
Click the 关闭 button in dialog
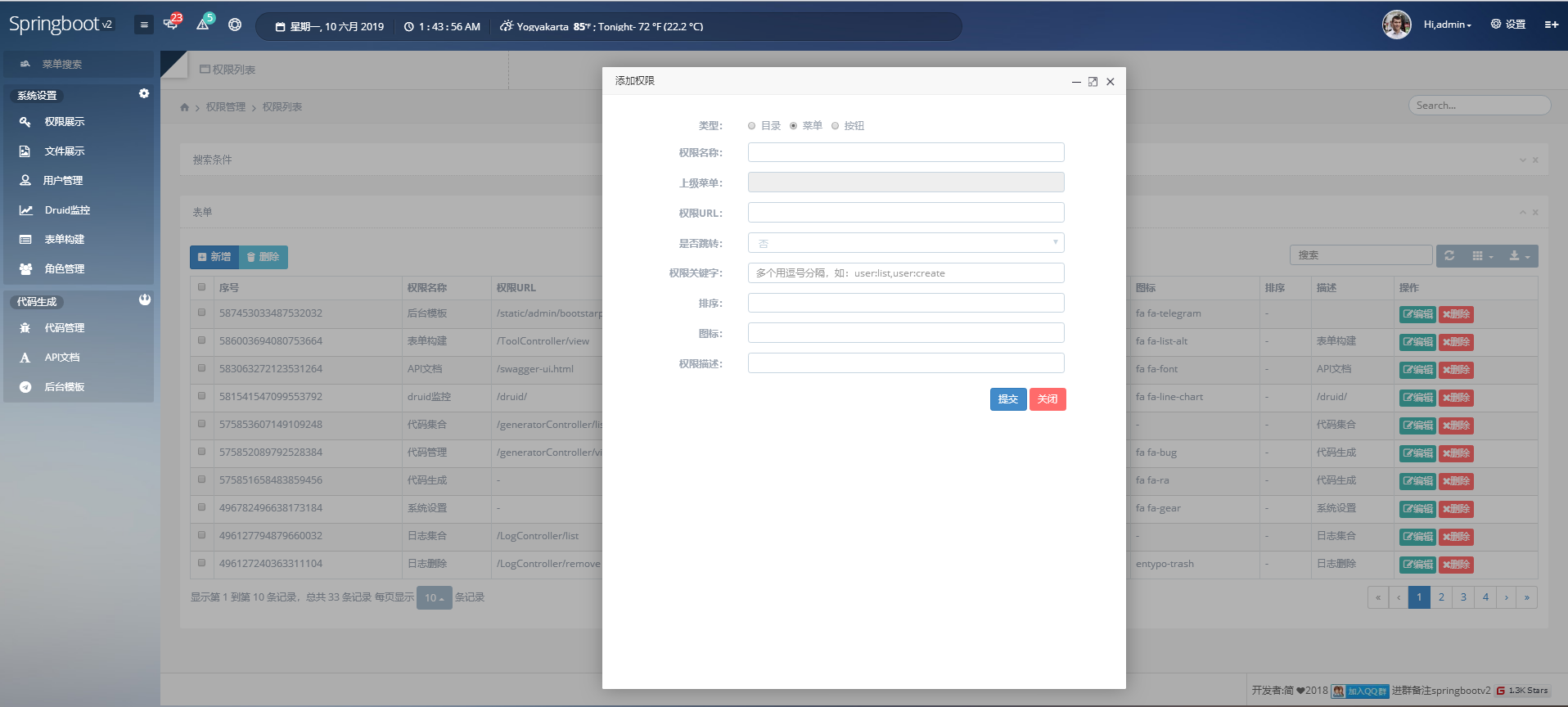1048,399
